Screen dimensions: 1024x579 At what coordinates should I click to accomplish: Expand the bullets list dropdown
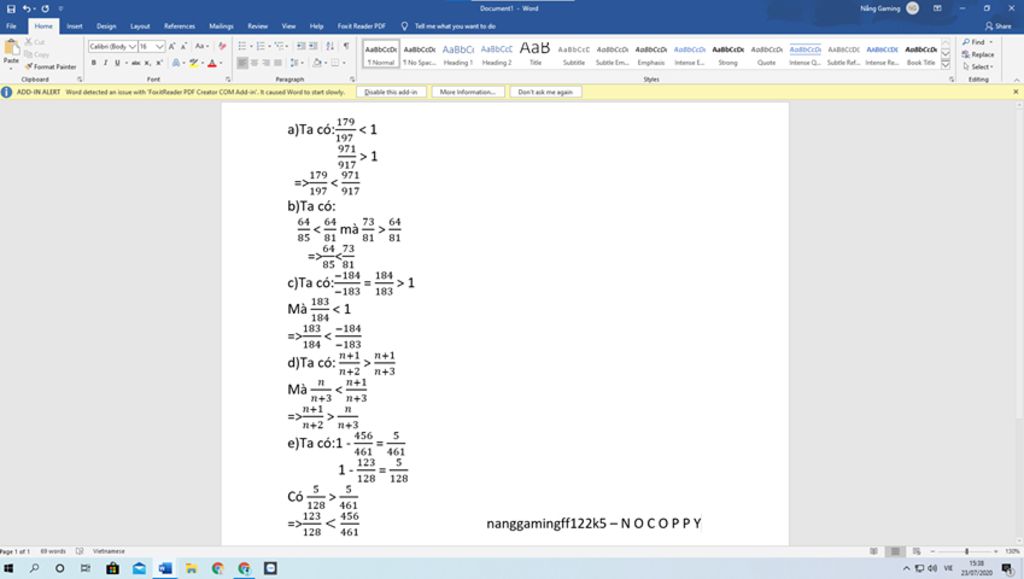point(251,46)
